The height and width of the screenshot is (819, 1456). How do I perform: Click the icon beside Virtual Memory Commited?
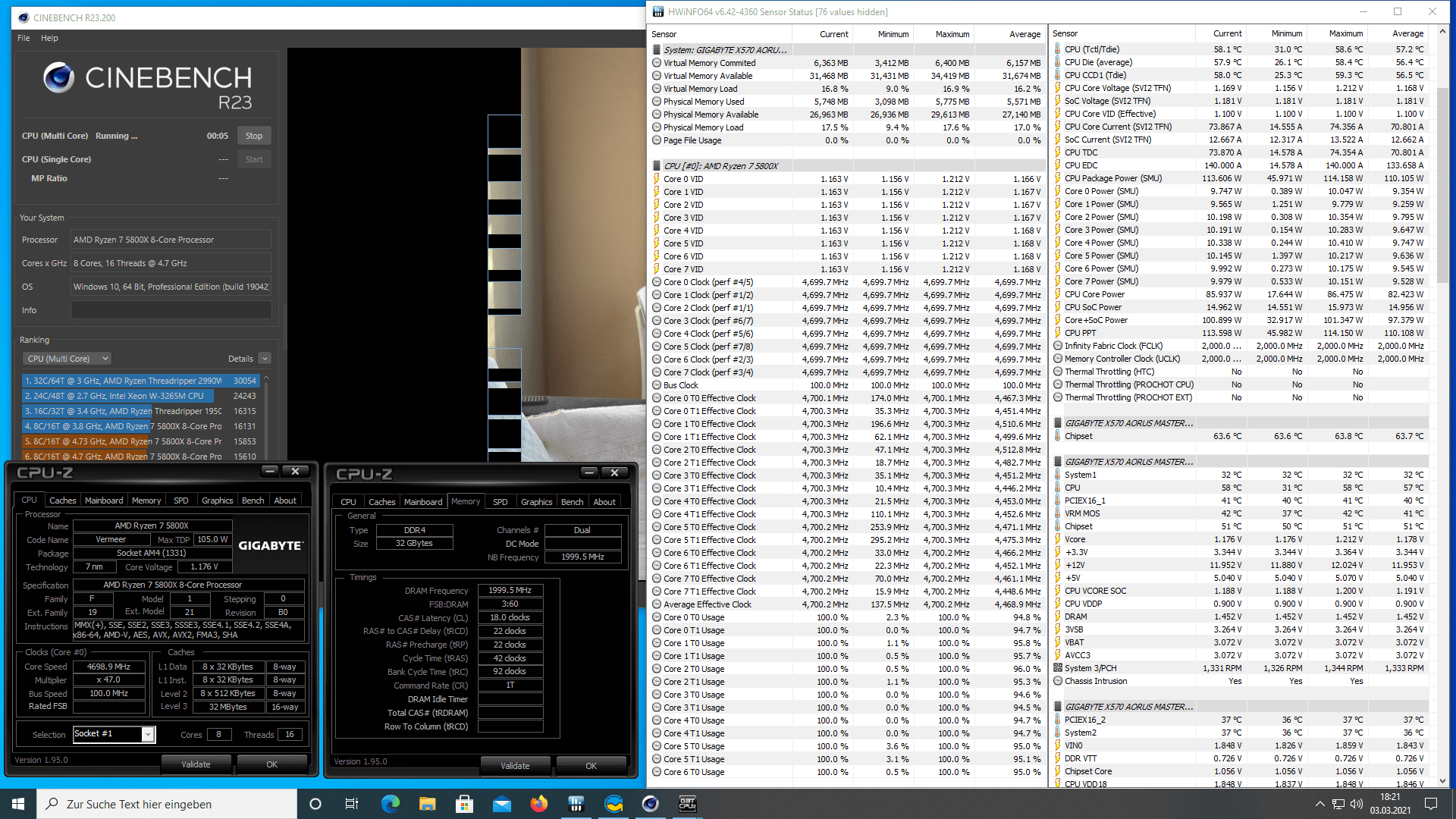coord(657,63)
